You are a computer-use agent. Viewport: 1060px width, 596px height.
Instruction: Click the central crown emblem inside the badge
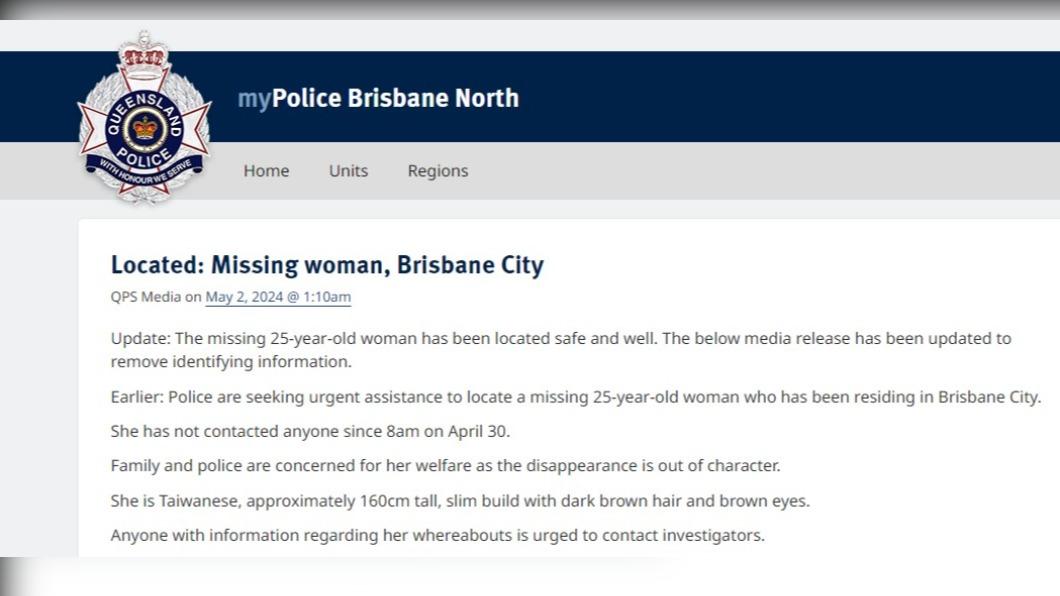[145, 128]
